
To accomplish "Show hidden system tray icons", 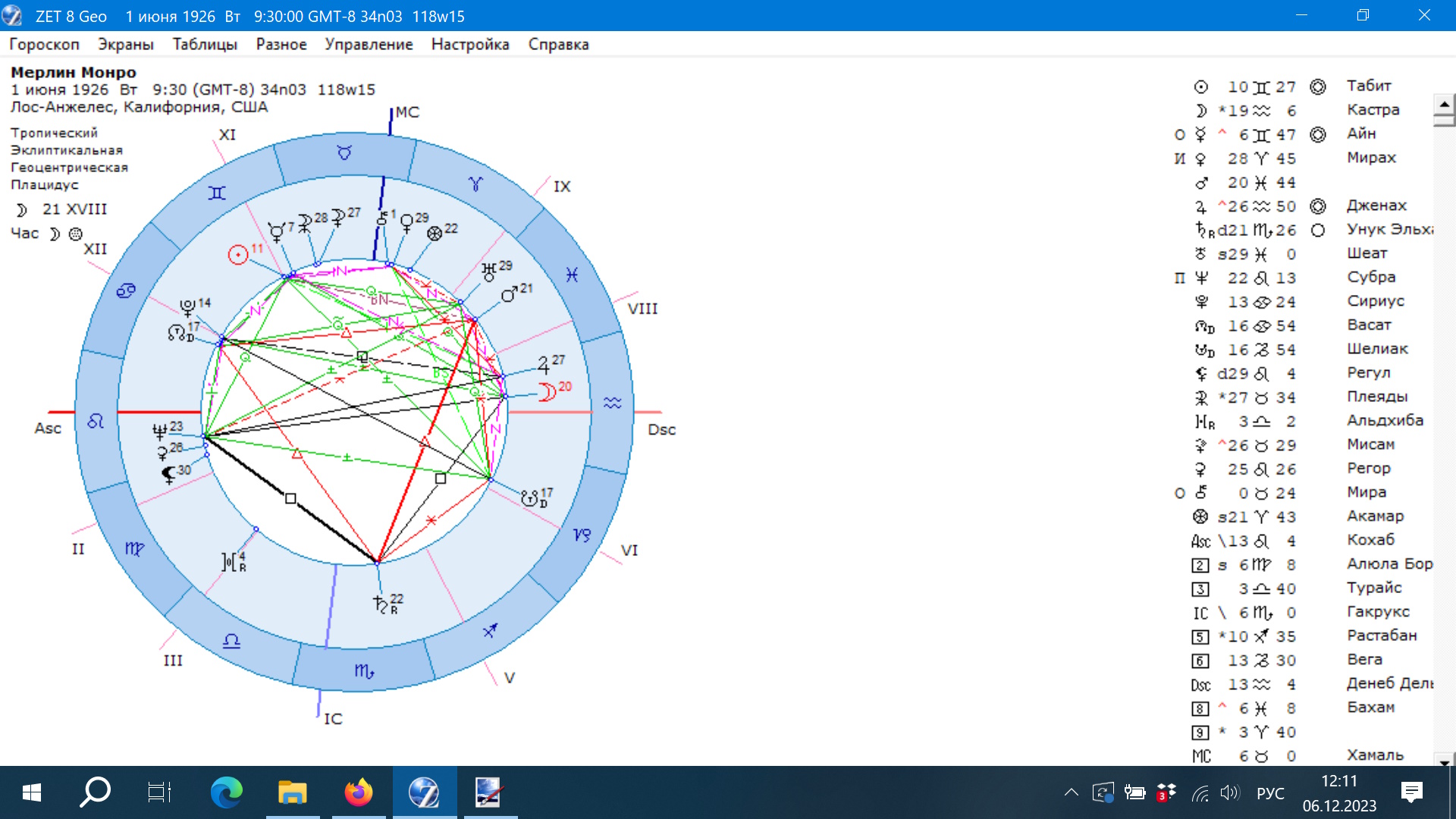I will 1071,793.
